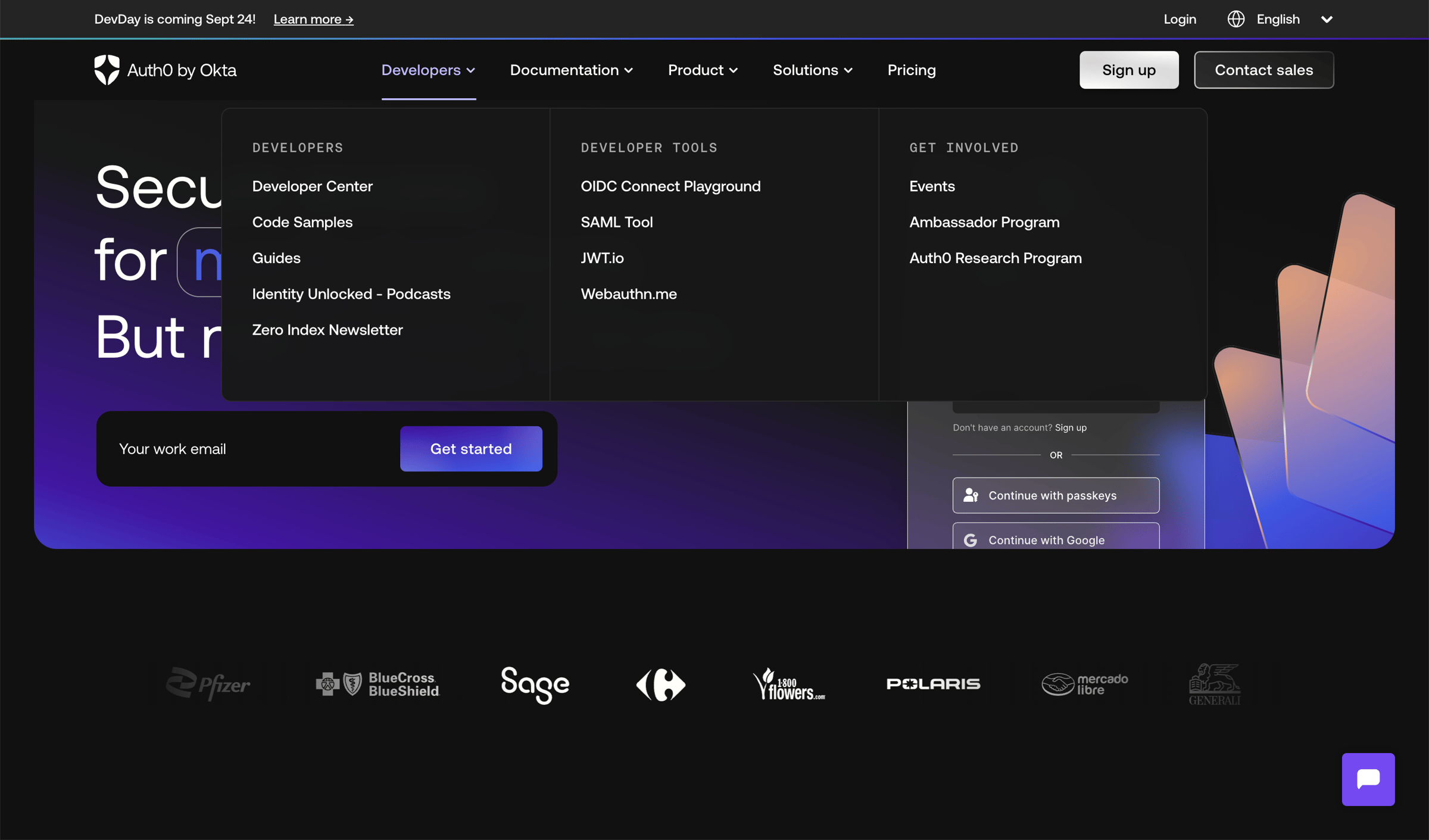
Task: Click the Mercado Libre logo
Action: click(1085, 684)
